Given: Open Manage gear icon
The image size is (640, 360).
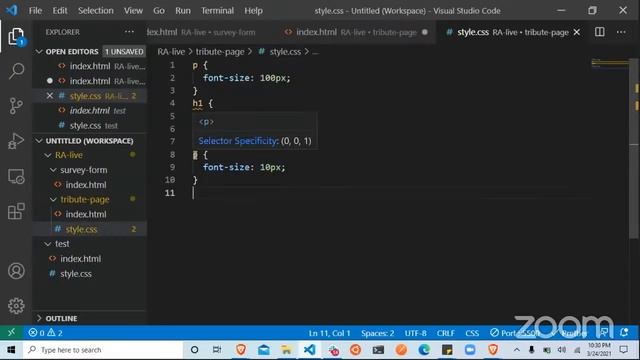Looking at the screenshot, I should (16, 306).
